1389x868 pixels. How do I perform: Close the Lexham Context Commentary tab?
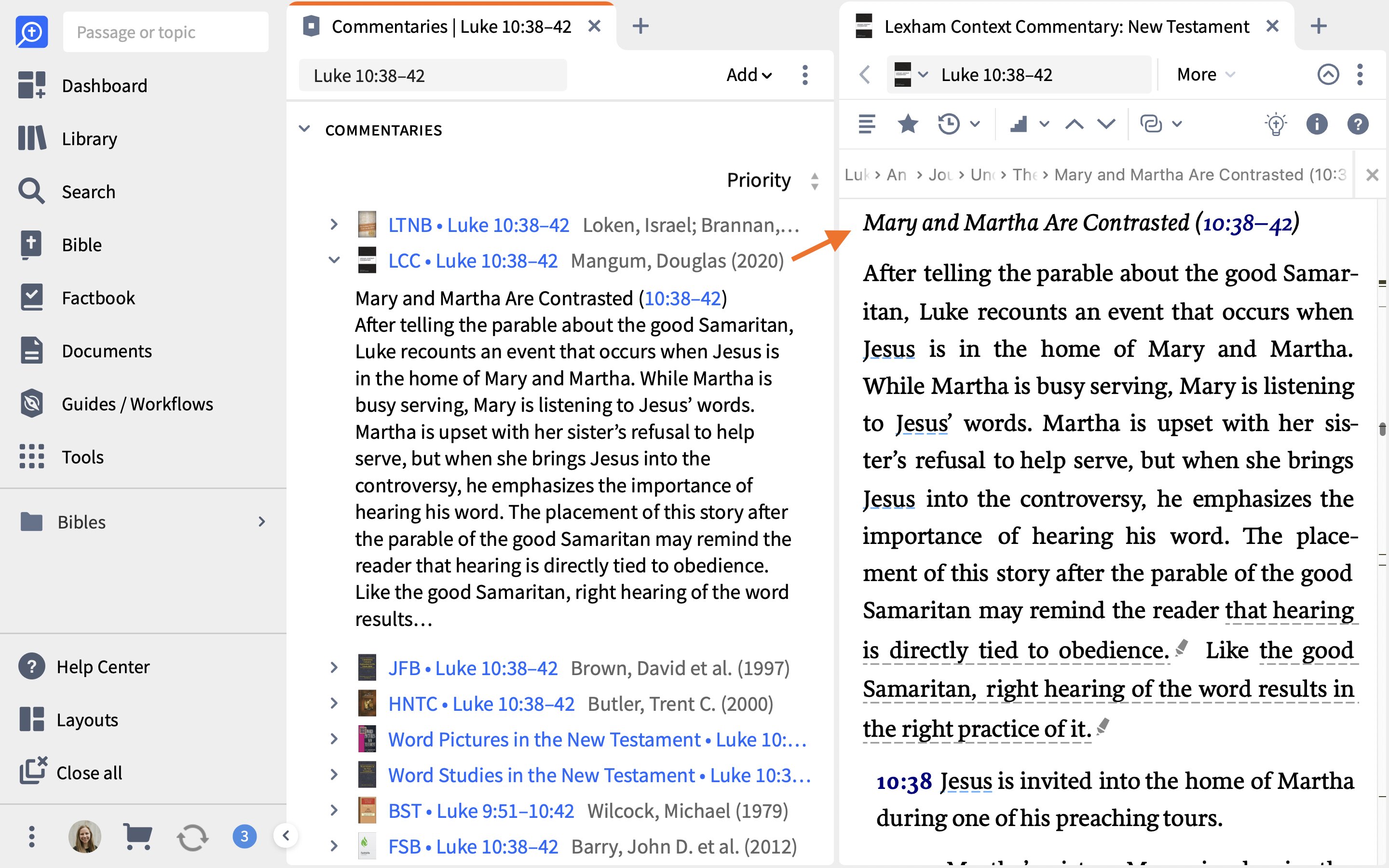(1272, 26)
